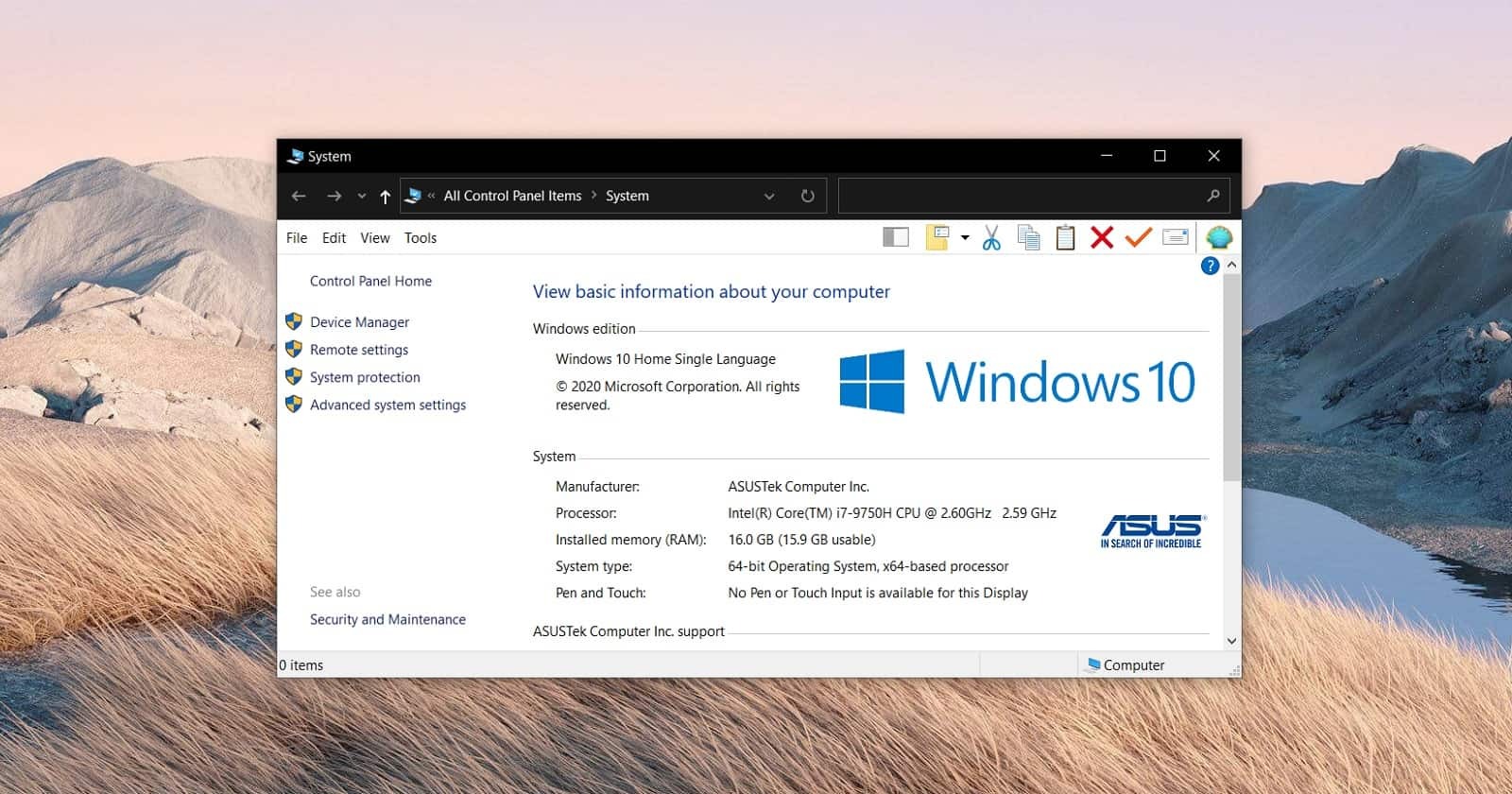The image size is (1512, 794).
Task: Open Device Manager link
Action: click(359, 322)
